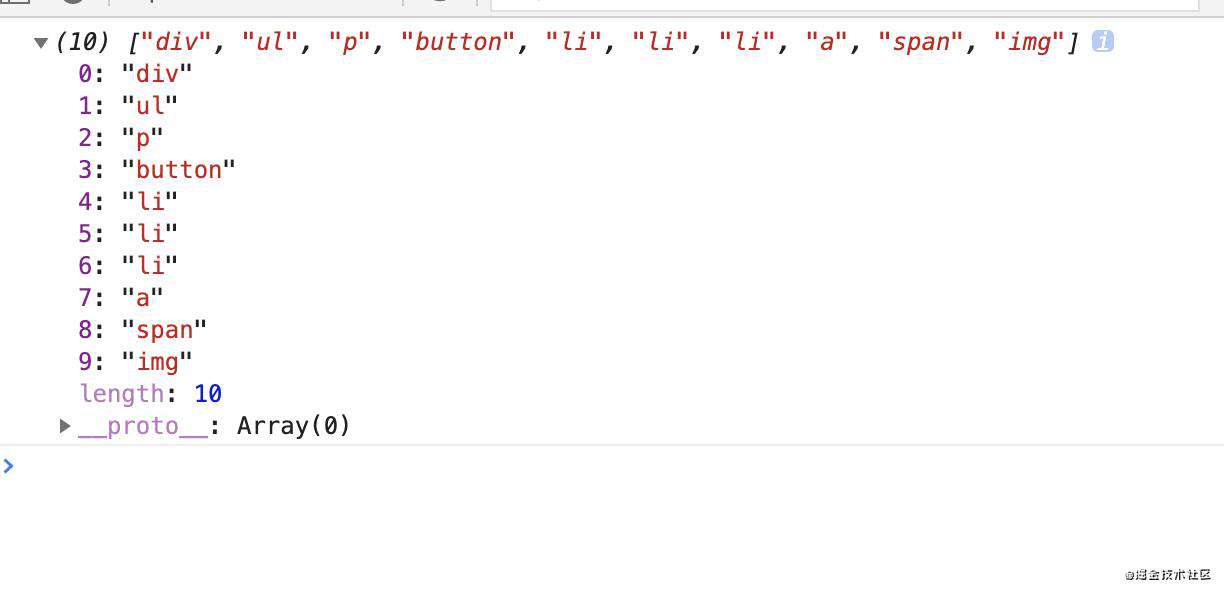The image size is (1224, 592).
Task: Select the index 7 "a" entry
Action: click(121, 297)
